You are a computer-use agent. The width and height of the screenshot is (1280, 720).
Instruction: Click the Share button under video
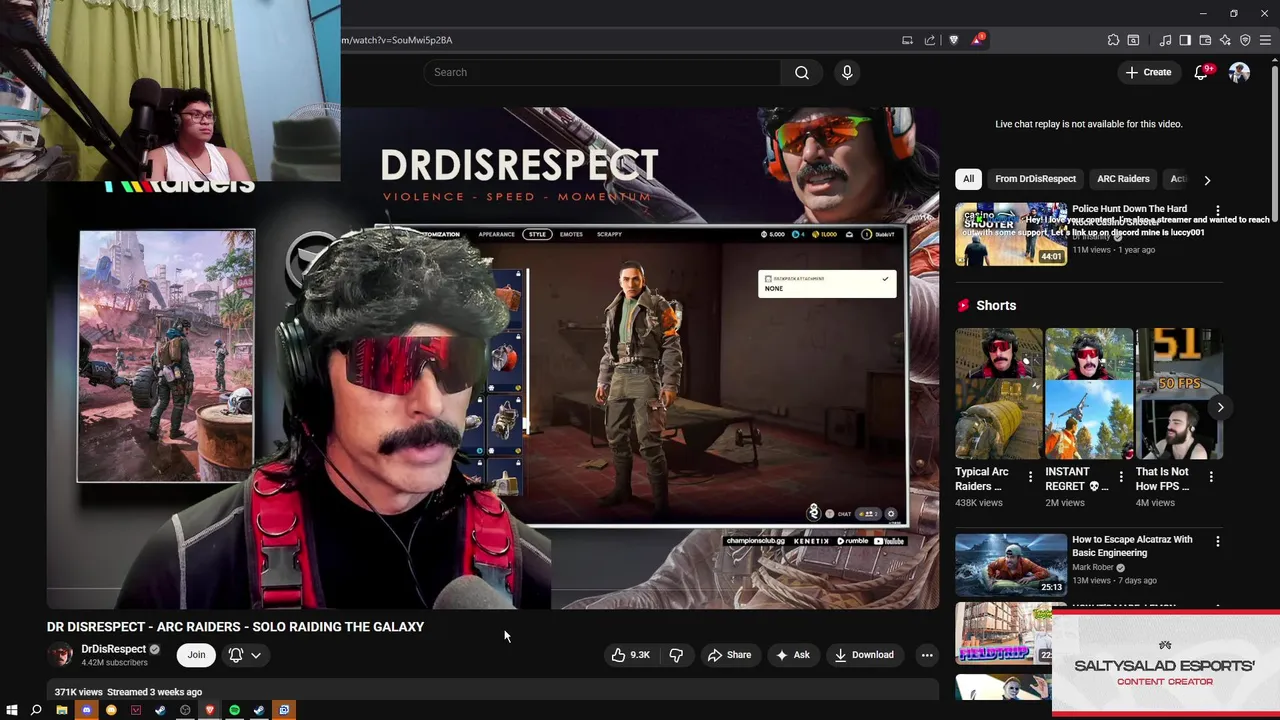pyautogui.click(x=729, y=655)
